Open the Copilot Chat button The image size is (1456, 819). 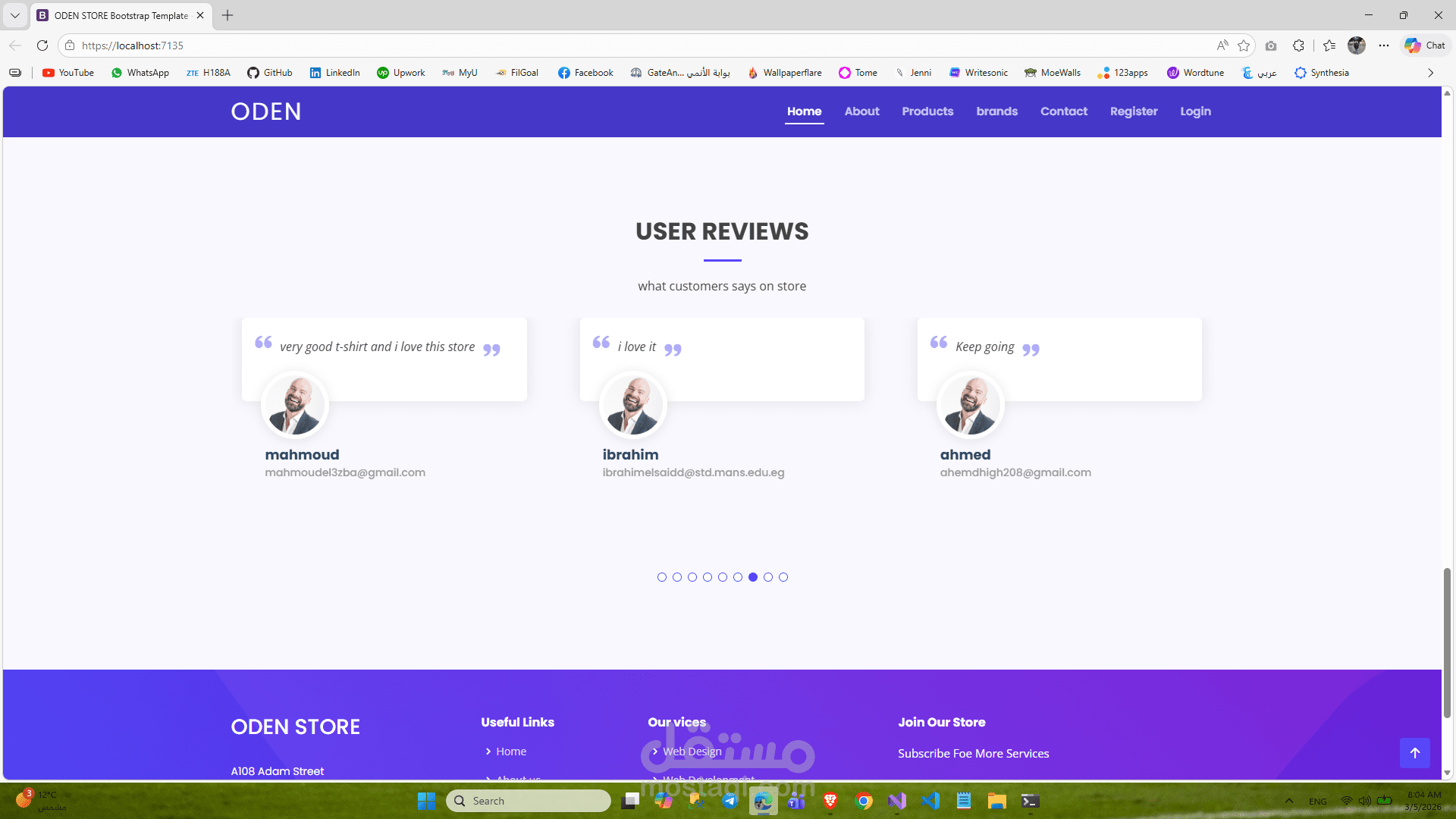[1425, 45]
